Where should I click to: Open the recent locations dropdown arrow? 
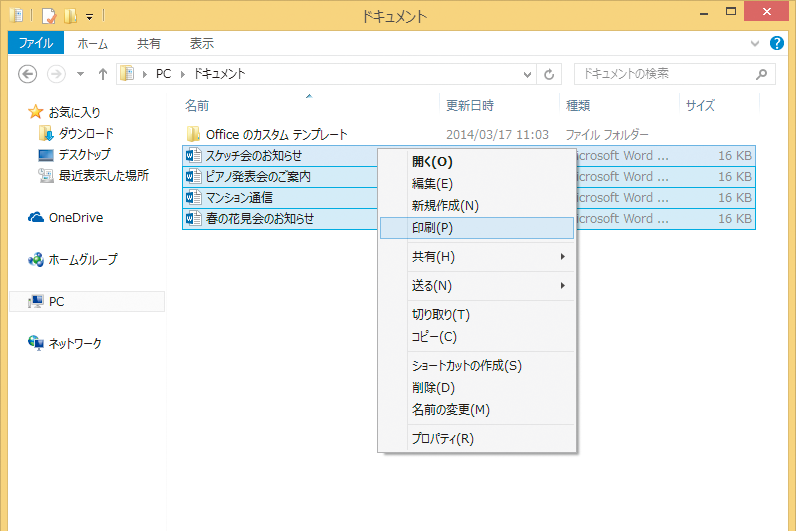point(80,74)
